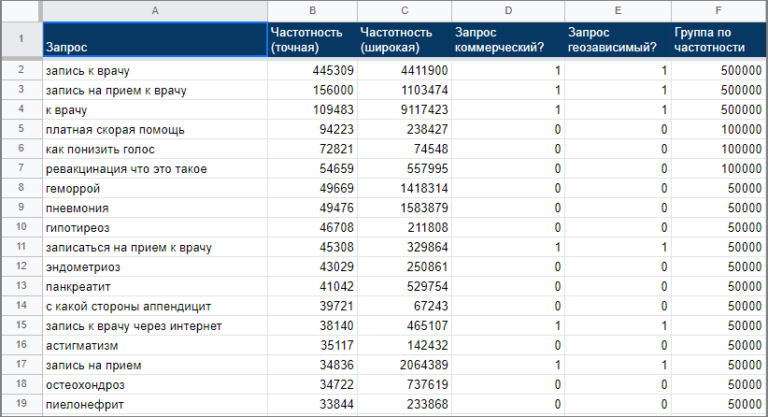
Task: Click 'Группа по частотности' header cell
Action: click(x=718, y=40)
